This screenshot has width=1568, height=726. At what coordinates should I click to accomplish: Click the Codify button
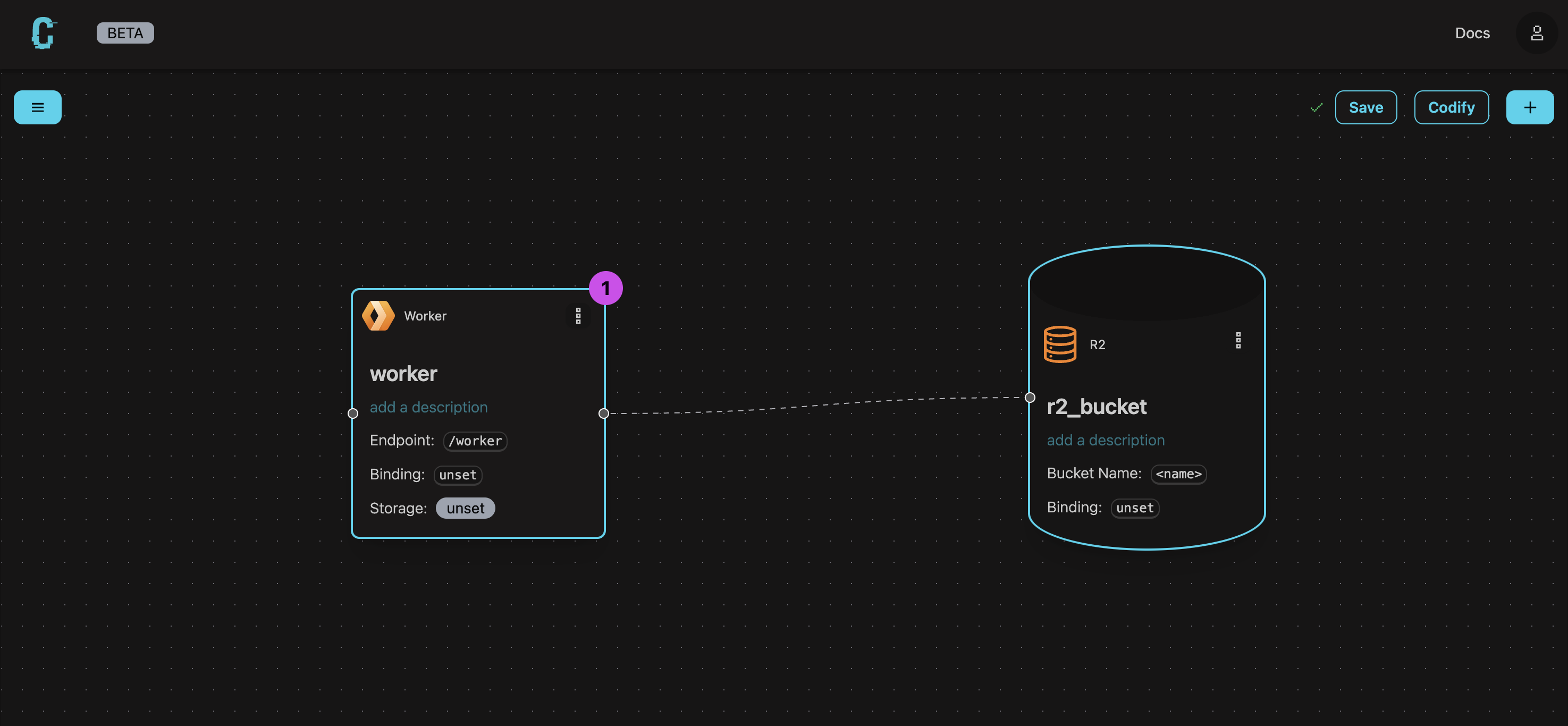[x=1451, y=107]
